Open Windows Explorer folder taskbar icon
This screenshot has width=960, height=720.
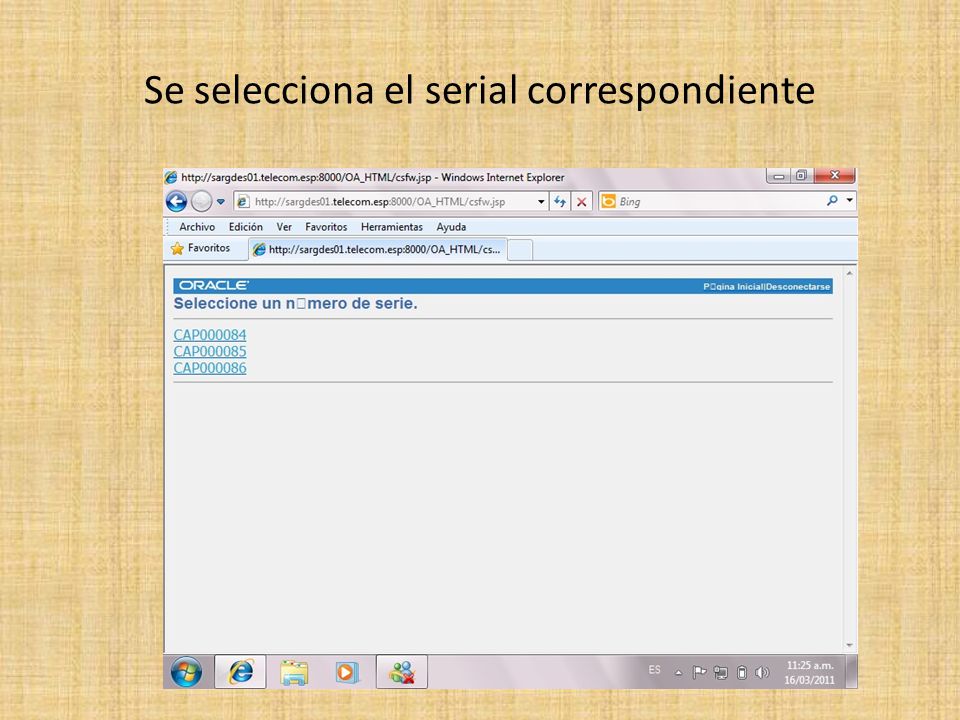tap(294, 672)
